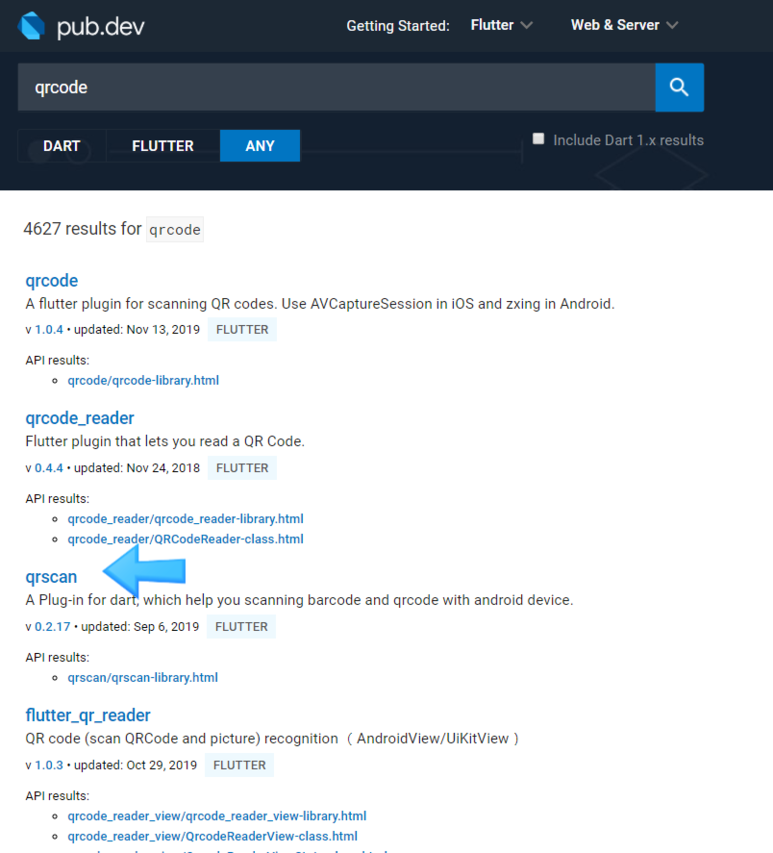Viewport: 773px width, 853px height.
Task: Click qrcode description mentioning AVCaptureSession
Action: 320,304
